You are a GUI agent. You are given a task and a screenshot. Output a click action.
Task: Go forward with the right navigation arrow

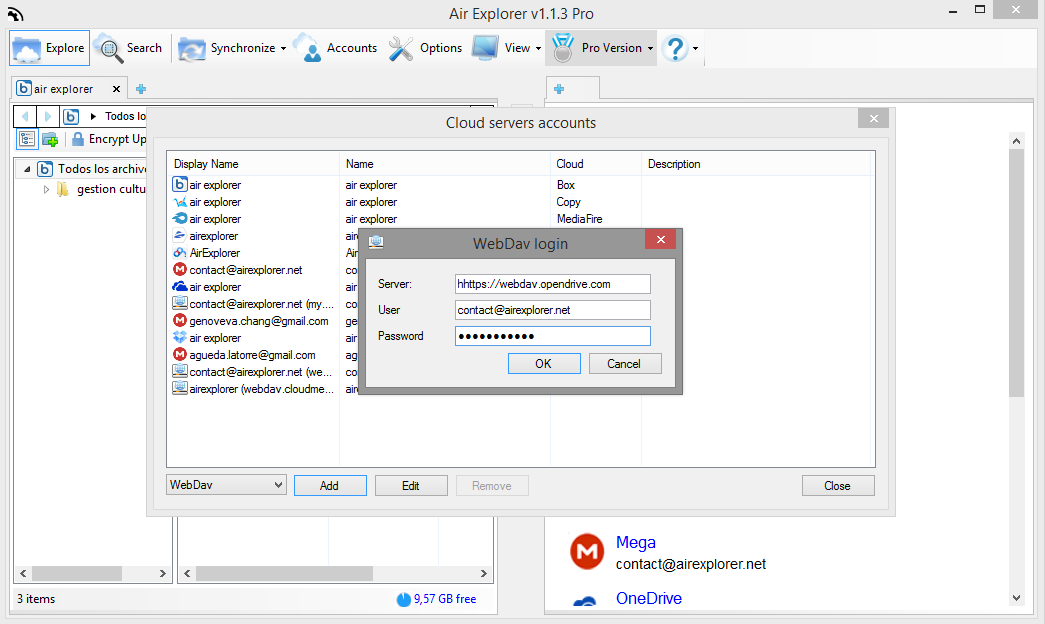coord(47,116)
